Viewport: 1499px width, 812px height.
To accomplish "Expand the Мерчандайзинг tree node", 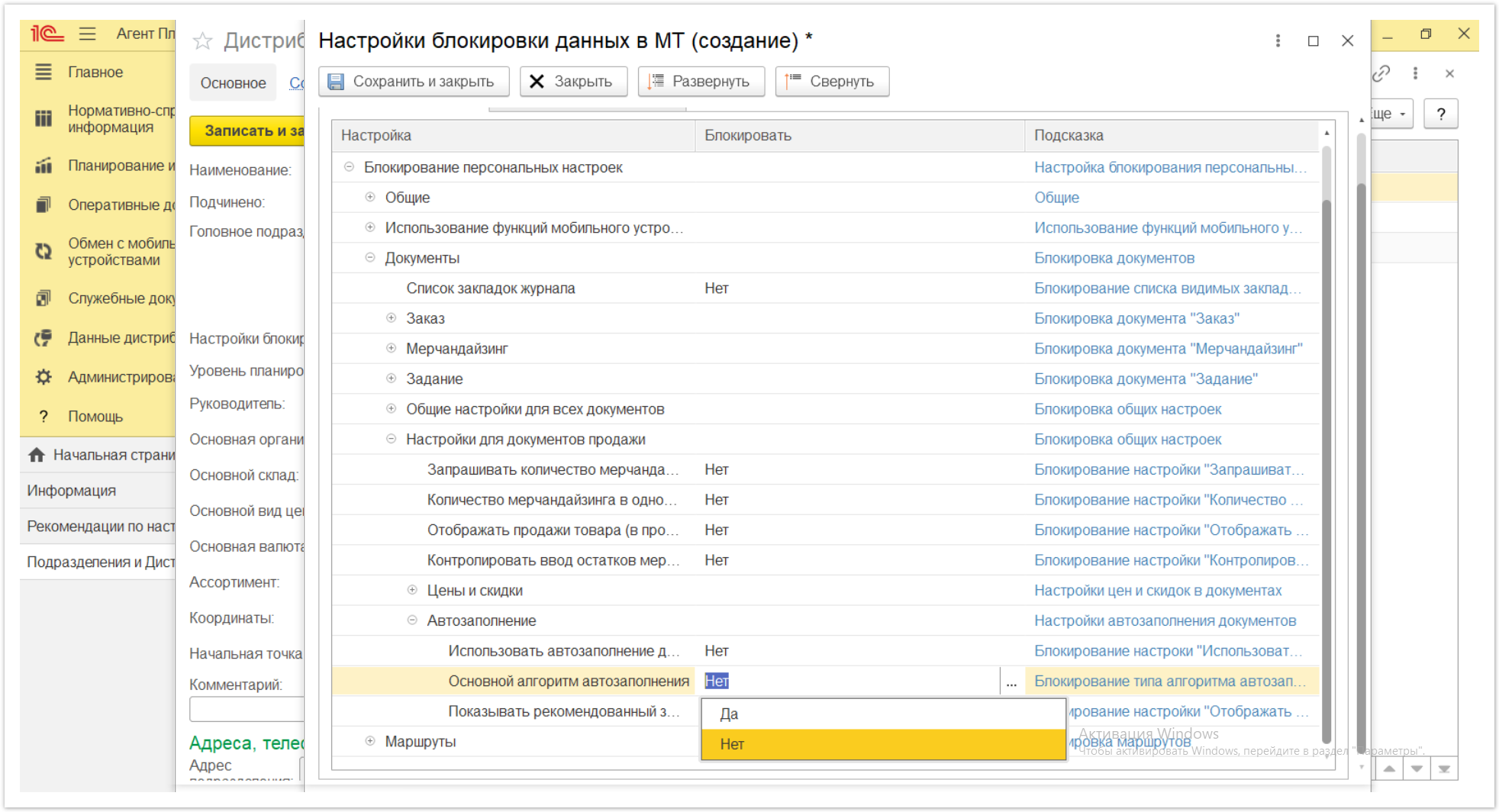I will [x=392, y=348].
